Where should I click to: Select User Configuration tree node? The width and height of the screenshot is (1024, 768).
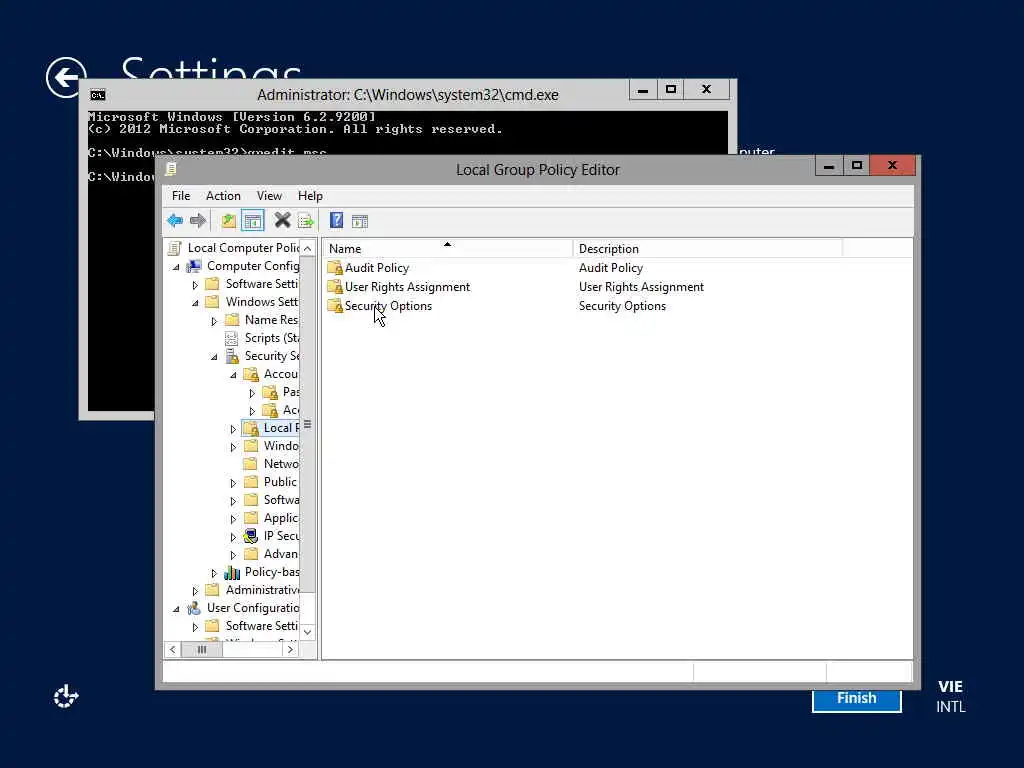[243, 607]
